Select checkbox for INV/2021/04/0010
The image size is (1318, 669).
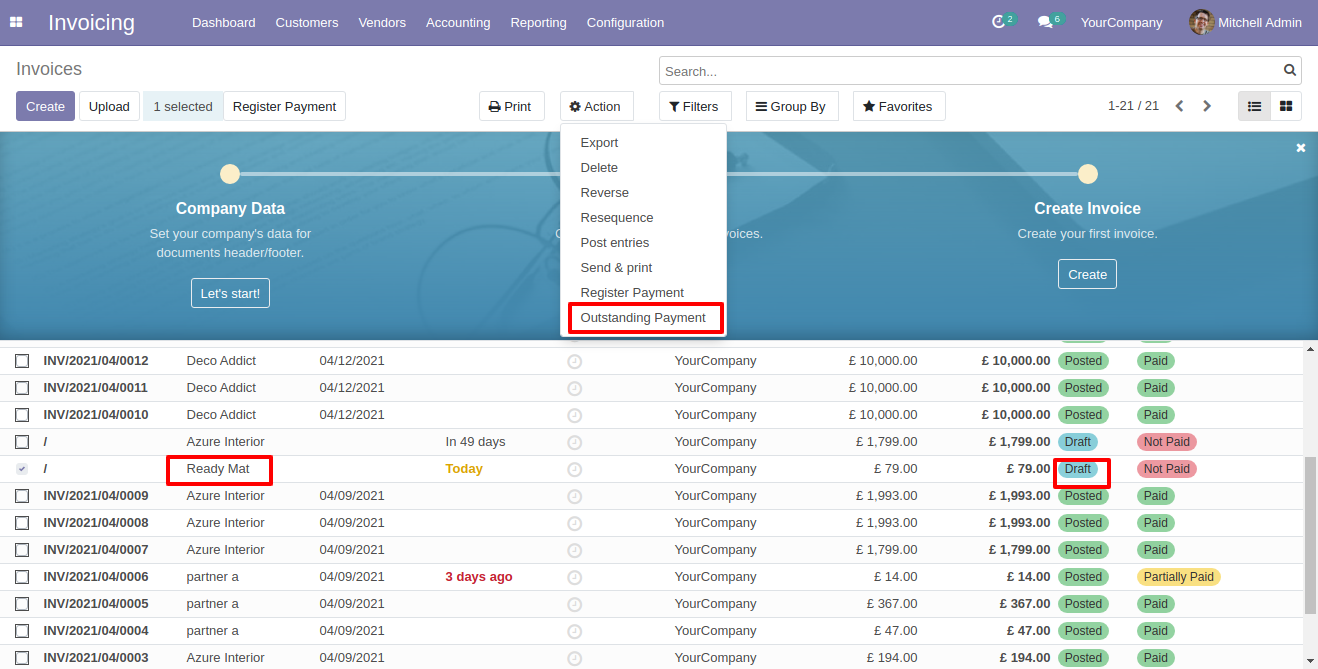[x=22, y=415]
